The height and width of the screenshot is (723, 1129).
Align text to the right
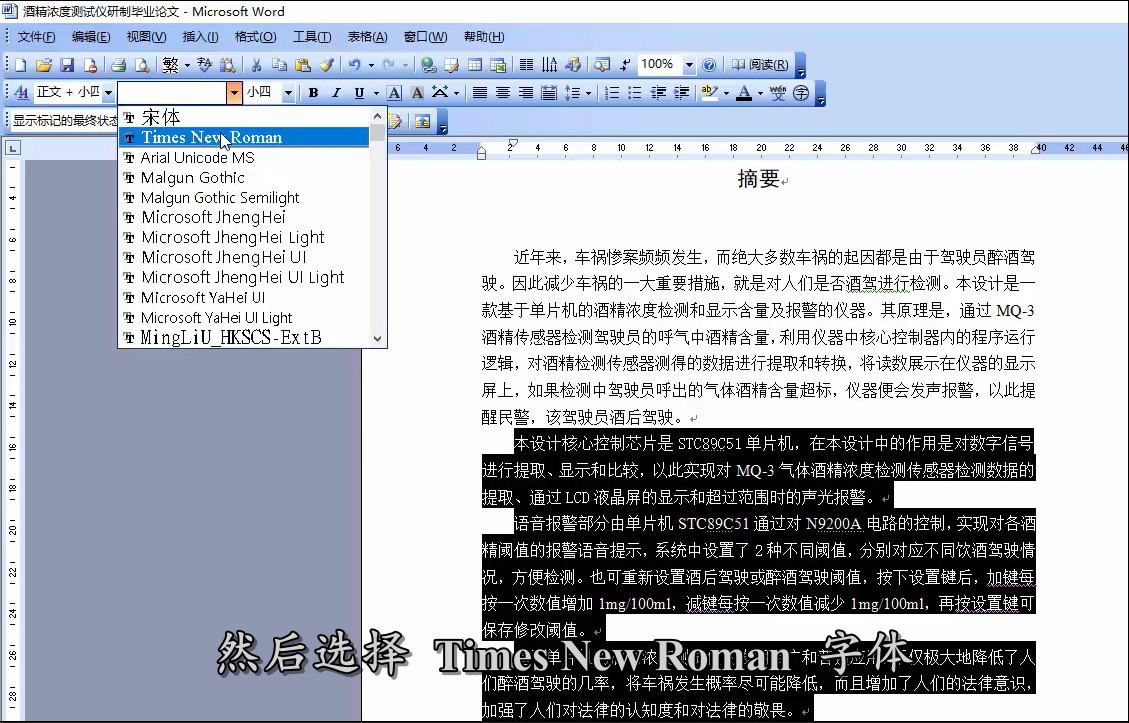pos(526,93)
